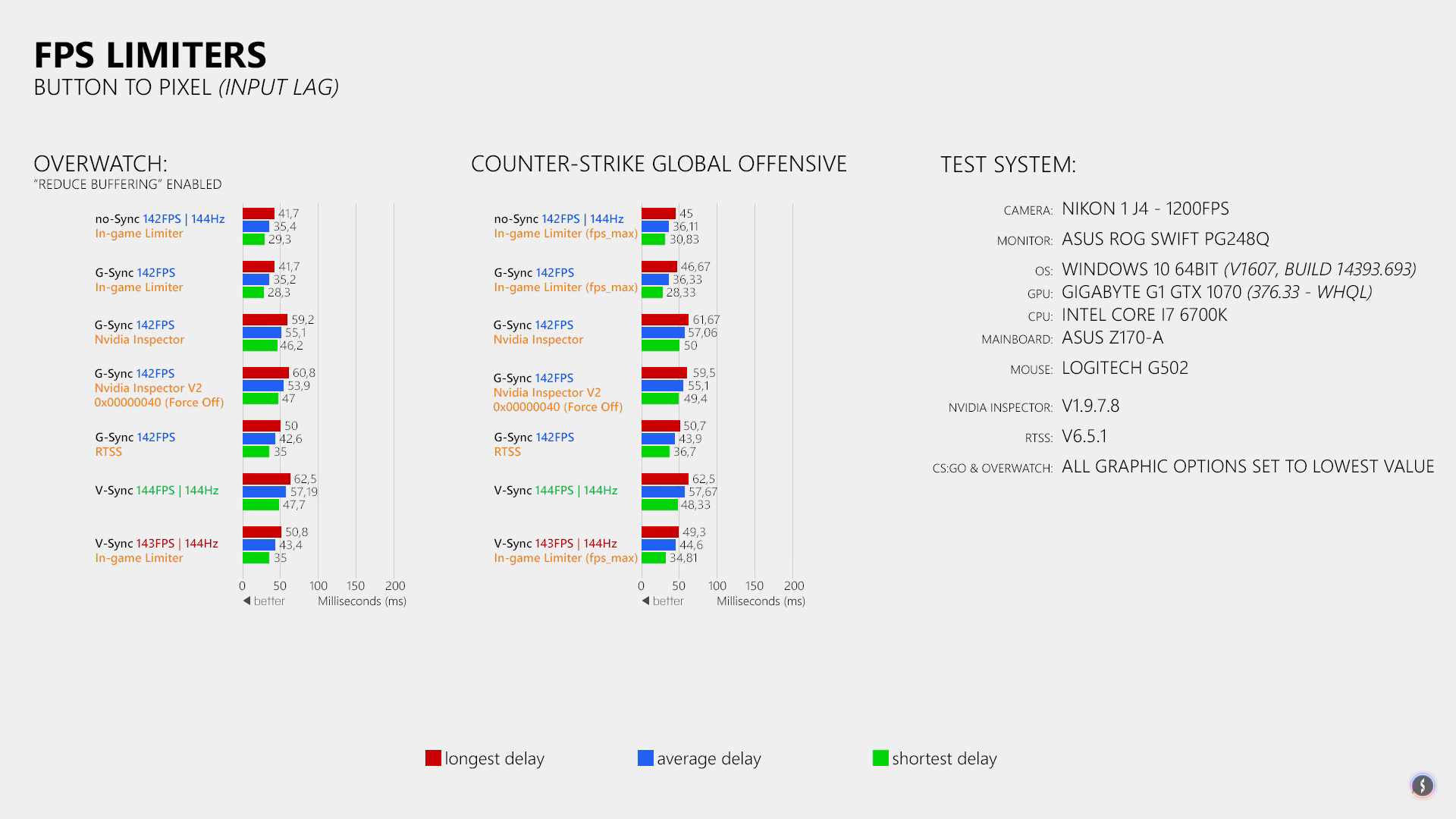Viewport: 1456px width, 819px height.
Task: Click Counter-Strike red bar valued 61,67
Action: click(664, 320)
